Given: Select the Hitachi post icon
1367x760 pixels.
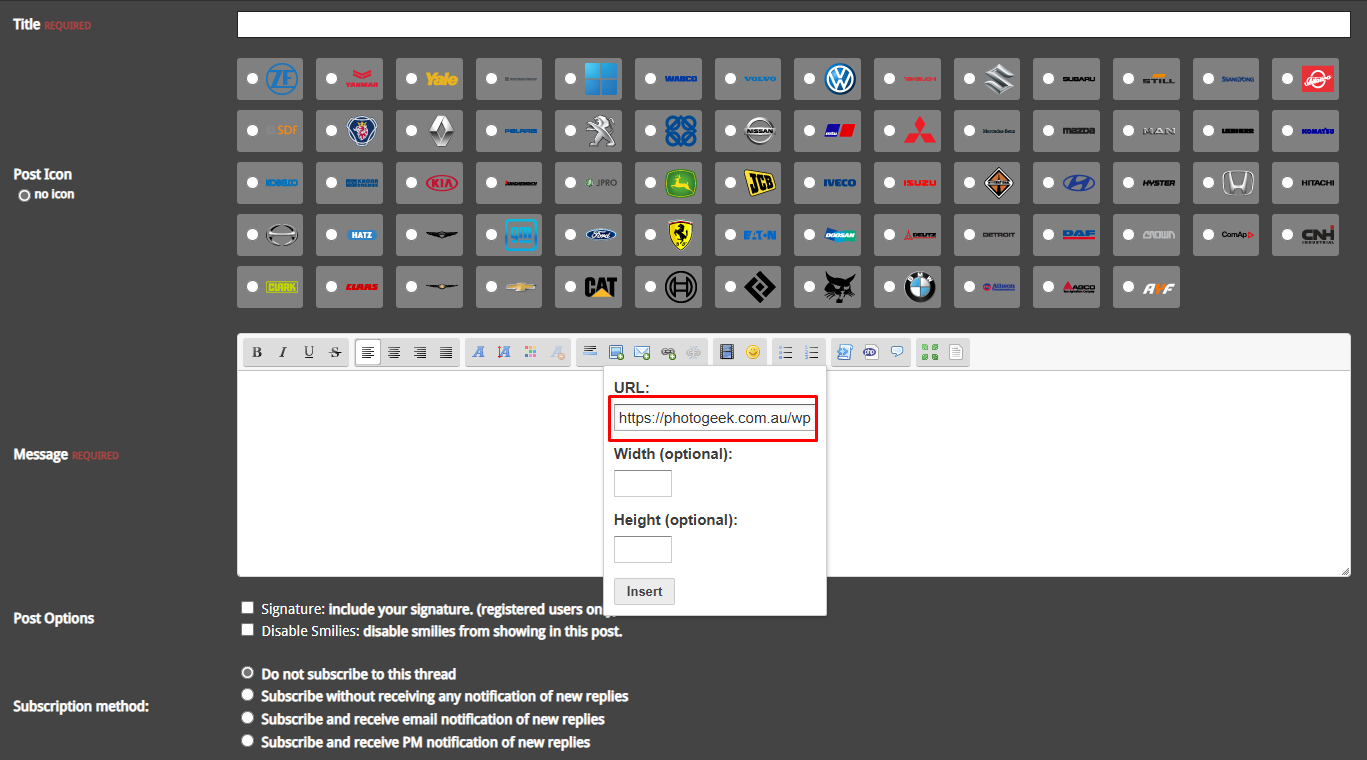Looking at the screenshot, I should [x=1288, y=183].
